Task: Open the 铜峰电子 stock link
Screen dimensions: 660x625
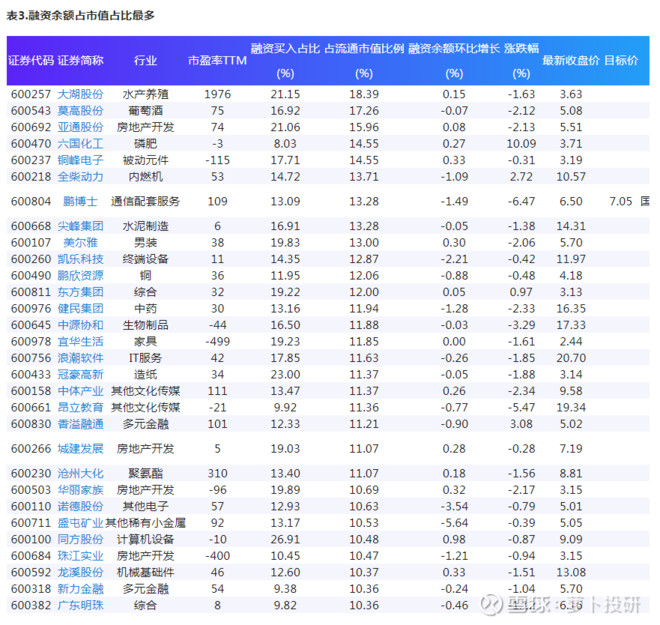Action: point(80,160)
